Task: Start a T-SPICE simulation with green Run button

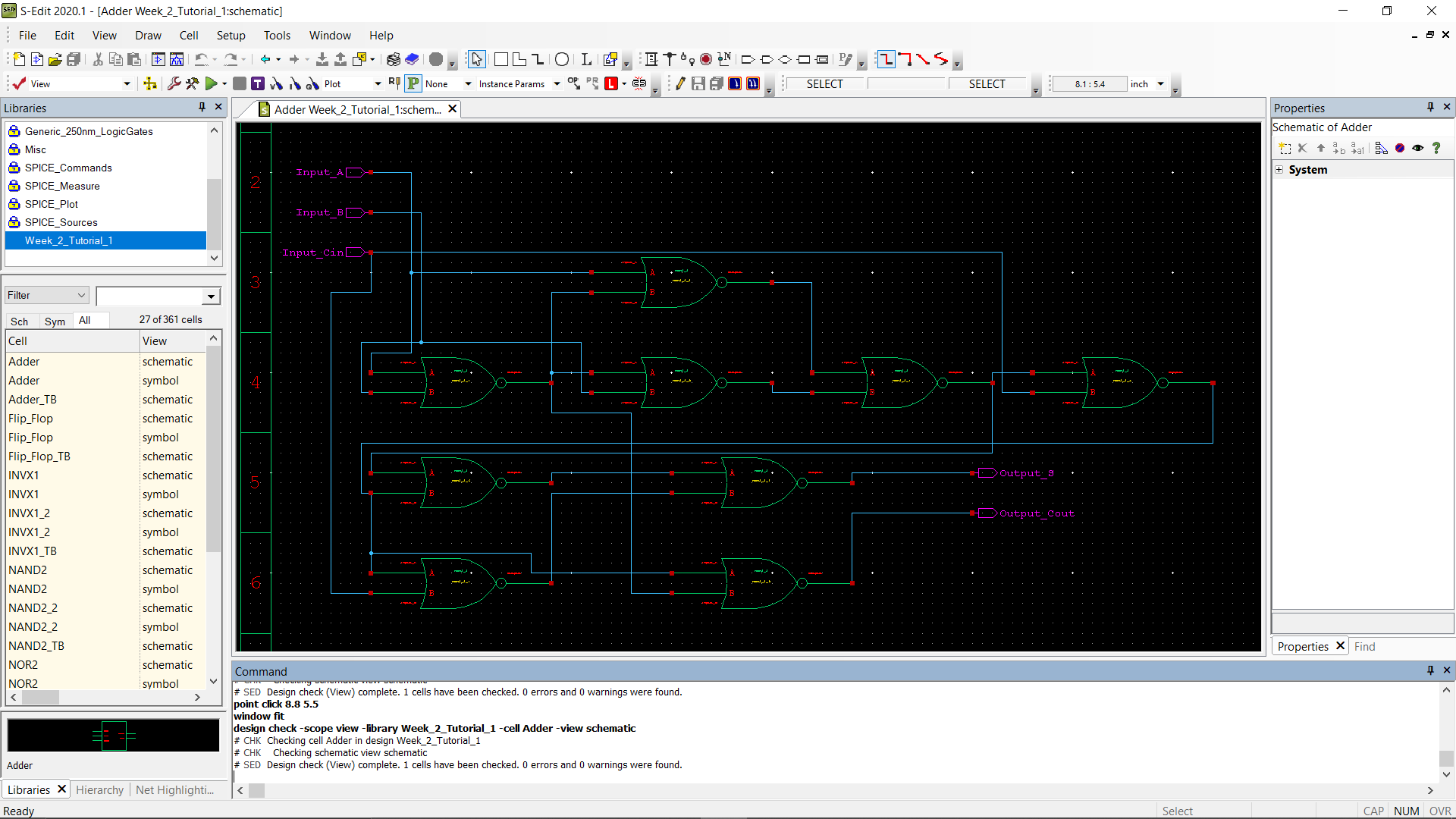Action: point(212,83)
